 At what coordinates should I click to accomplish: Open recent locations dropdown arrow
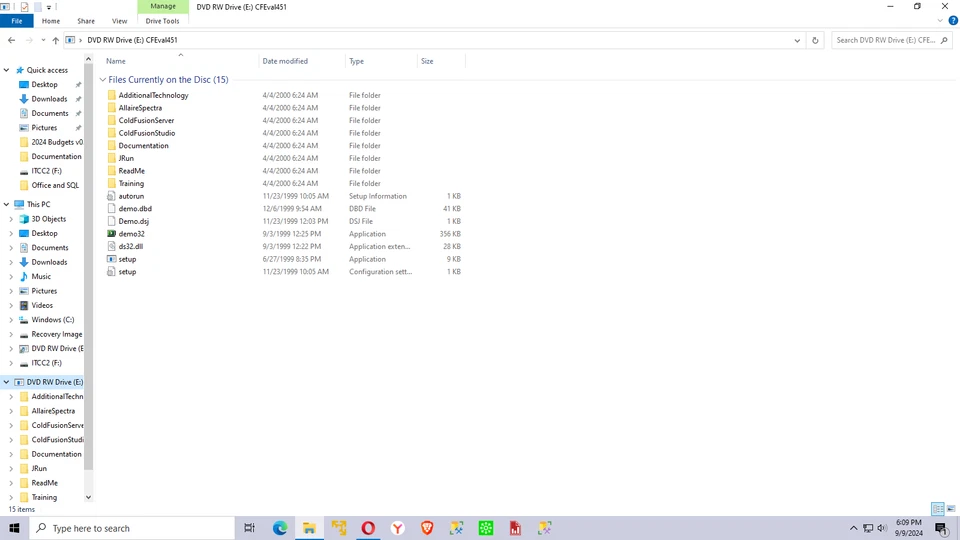[43, 40]
